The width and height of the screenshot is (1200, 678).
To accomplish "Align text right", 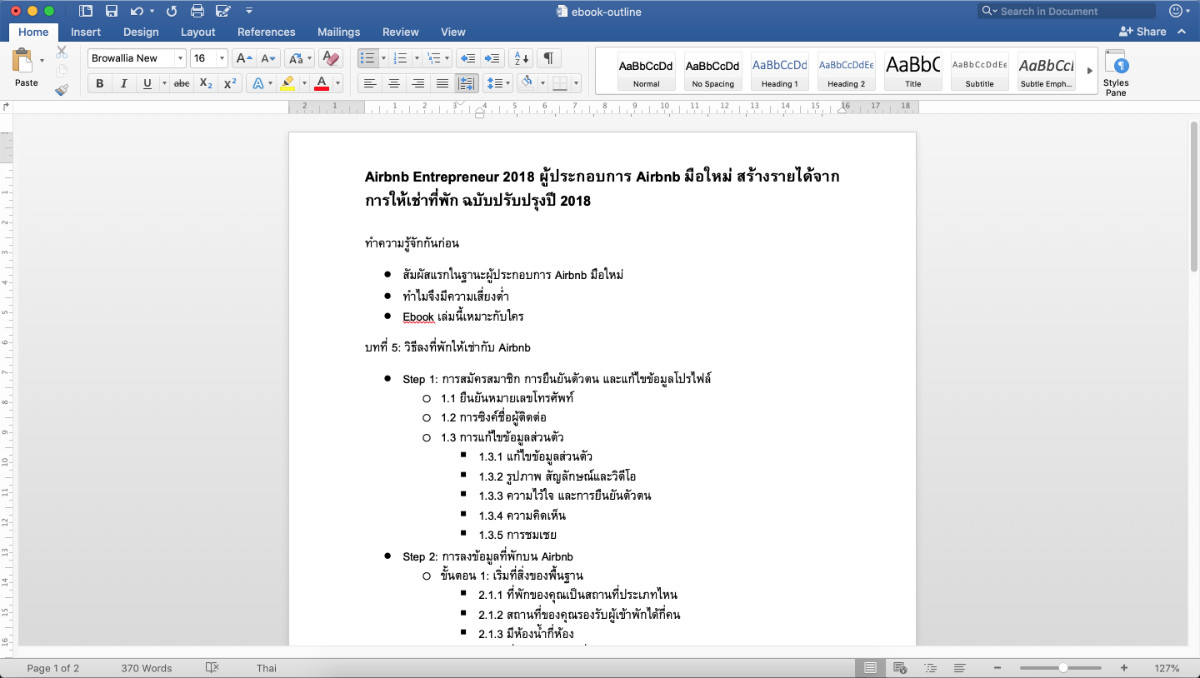I will tap(418, 83).
